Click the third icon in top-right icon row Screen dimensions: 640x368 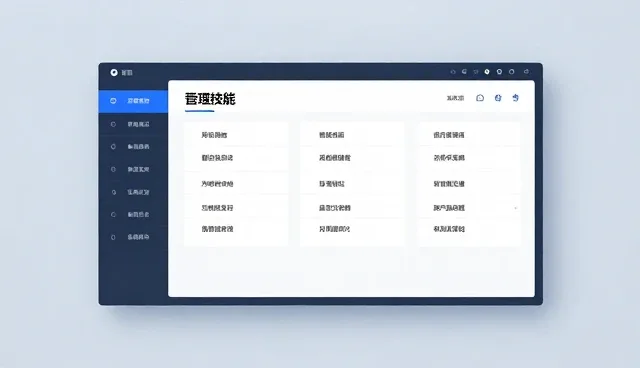(476, 72)
